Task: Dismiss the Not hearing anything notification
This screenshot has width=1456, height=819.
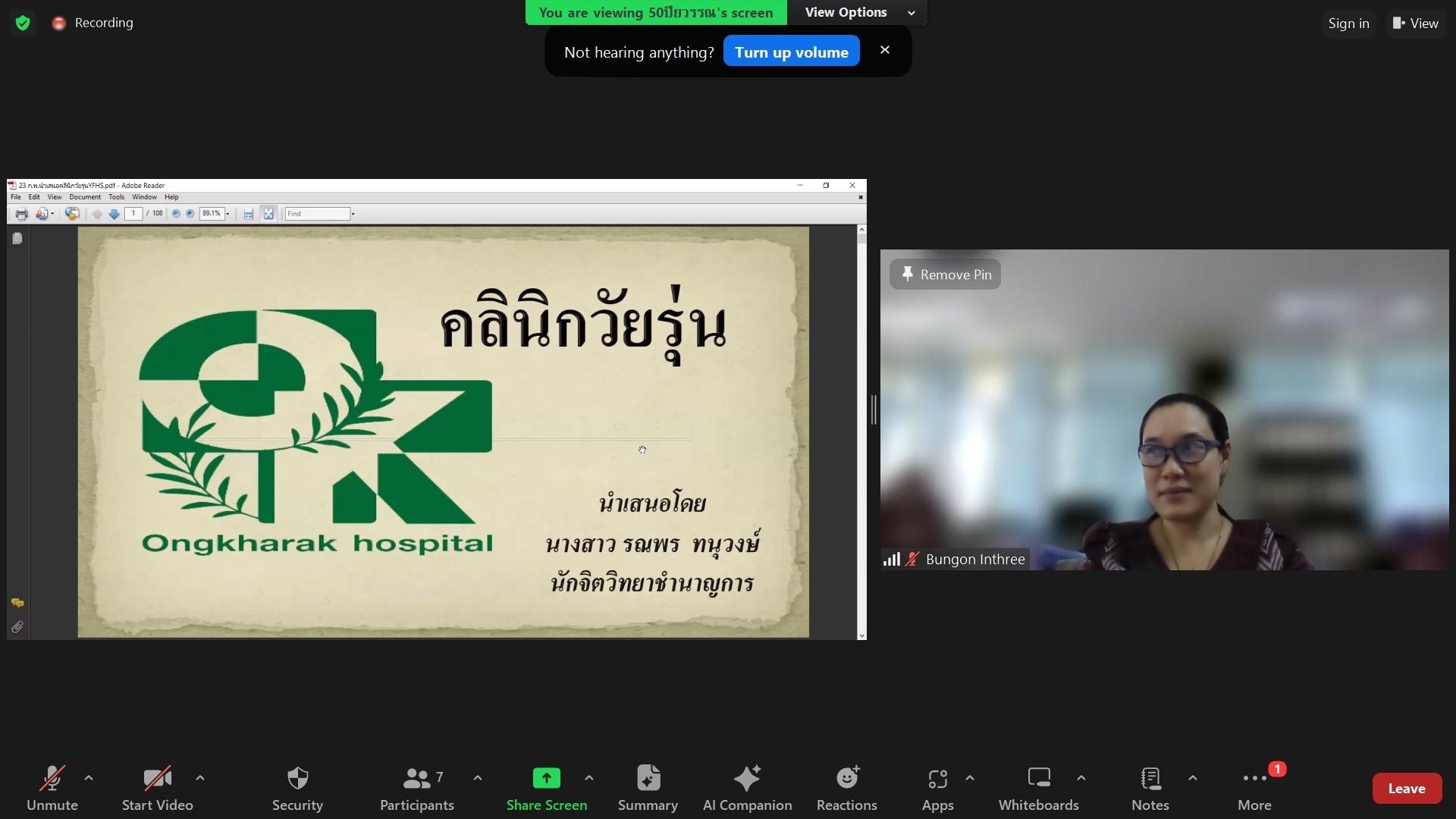Action: coord(884,50)
